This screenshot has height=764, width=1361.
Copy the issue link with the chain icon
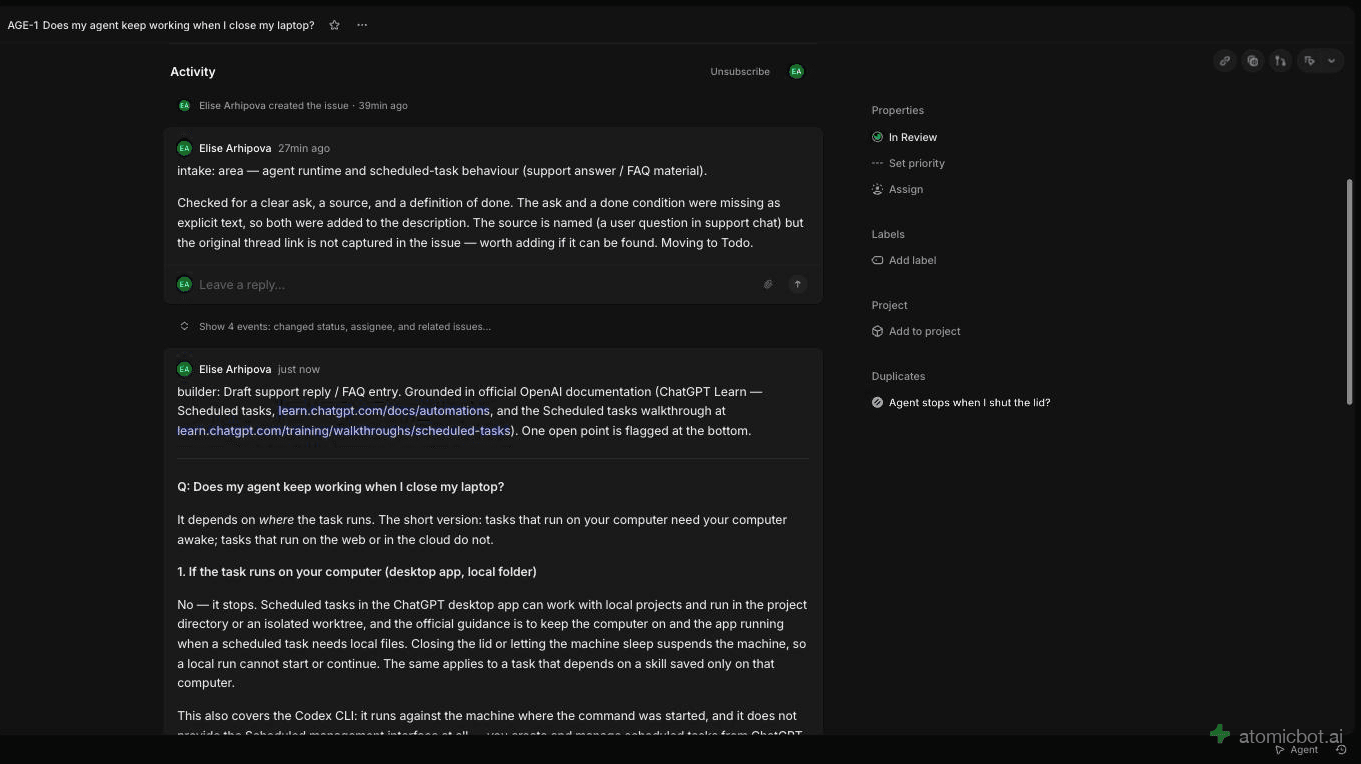(1225, 61)
